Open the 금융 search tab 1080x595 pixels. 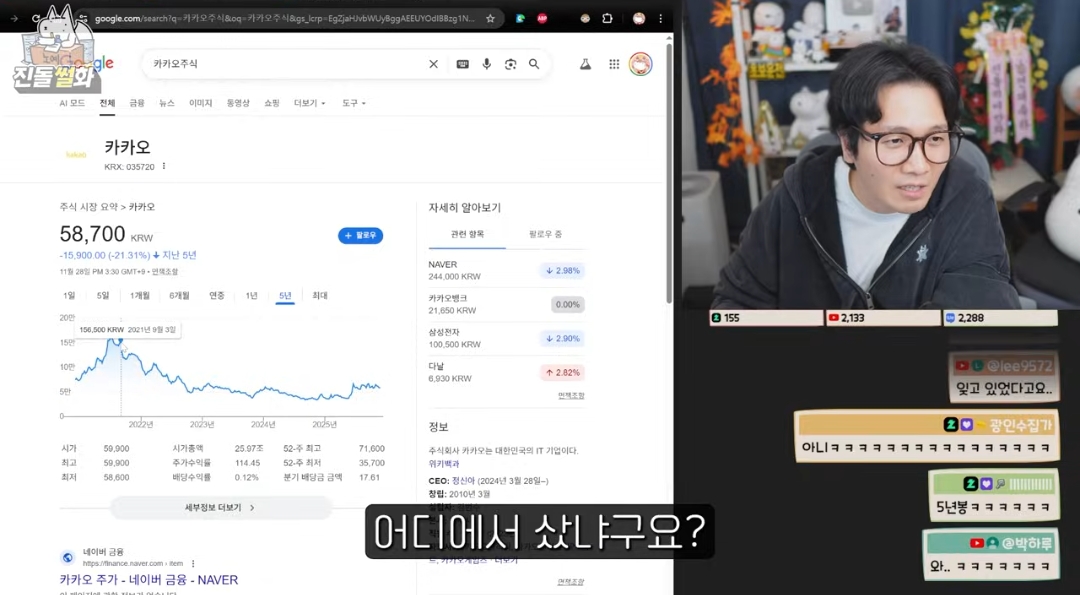(x=137, y=103)
